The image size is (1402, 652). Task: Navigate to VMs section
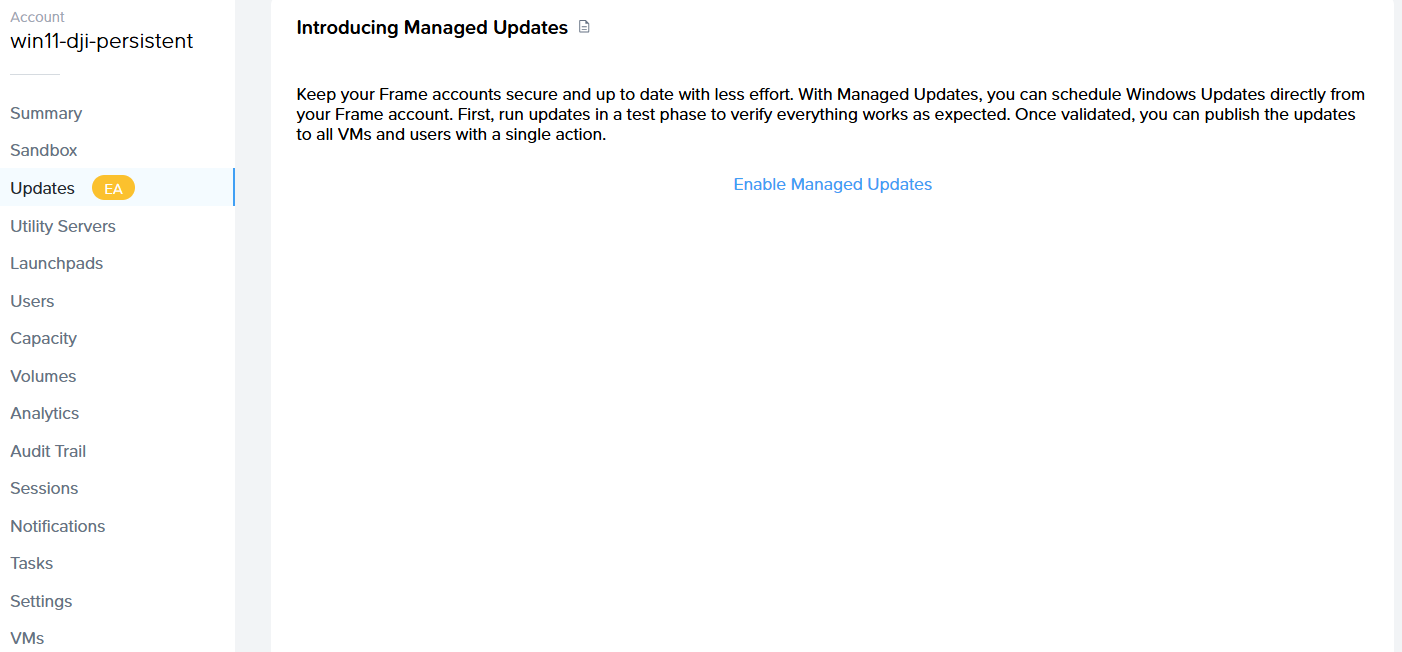tap(27, 638)
